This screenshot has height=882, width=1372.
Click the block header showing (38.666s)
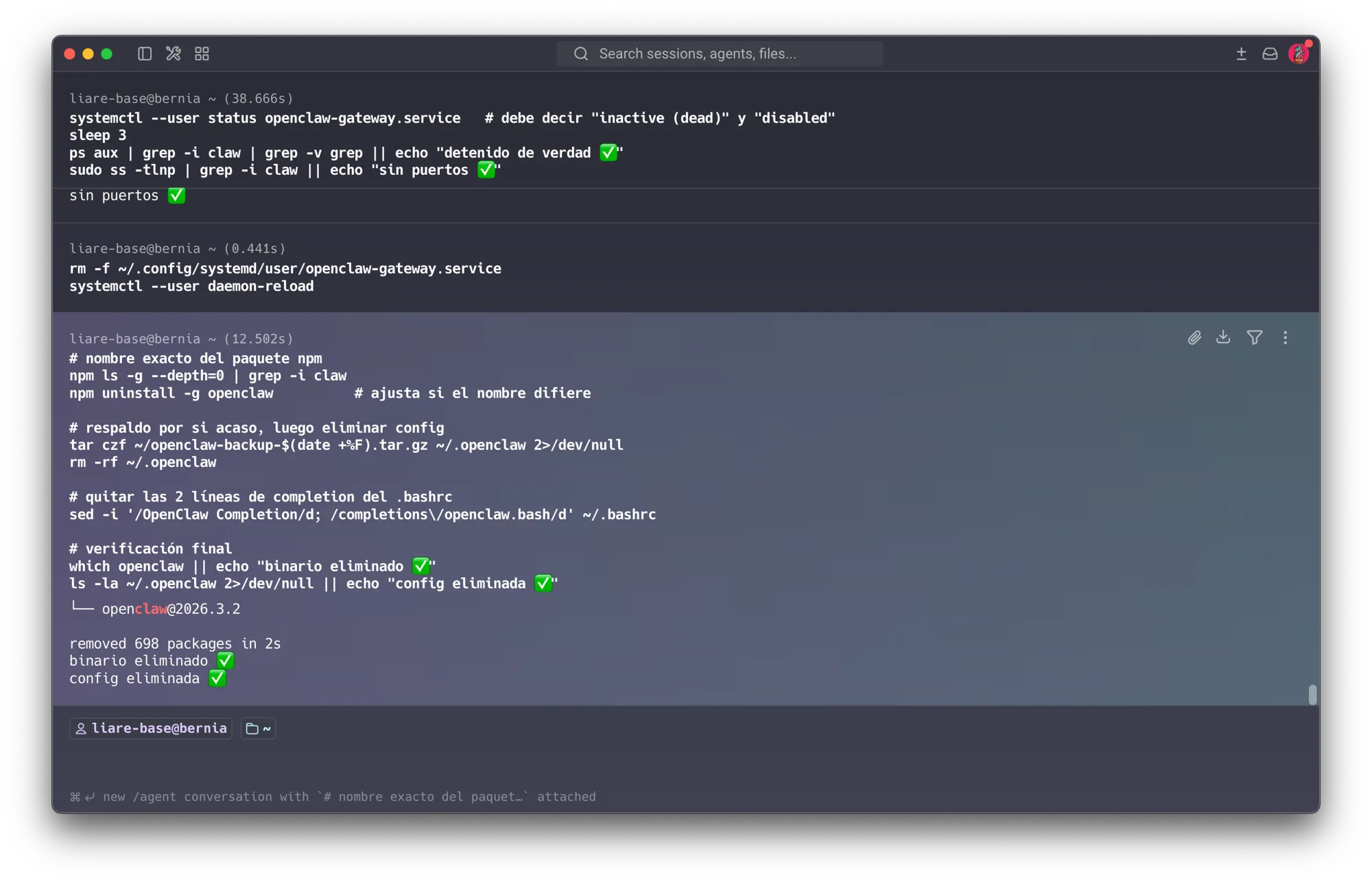pyautogui.click(x=181, y=98)
